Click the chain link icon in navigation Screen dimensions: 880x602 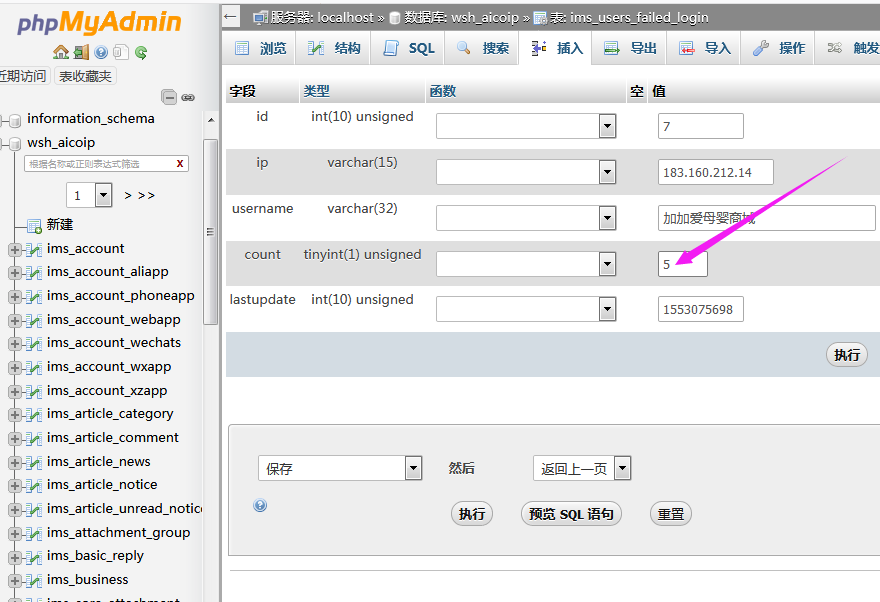[x=188, y=97]
